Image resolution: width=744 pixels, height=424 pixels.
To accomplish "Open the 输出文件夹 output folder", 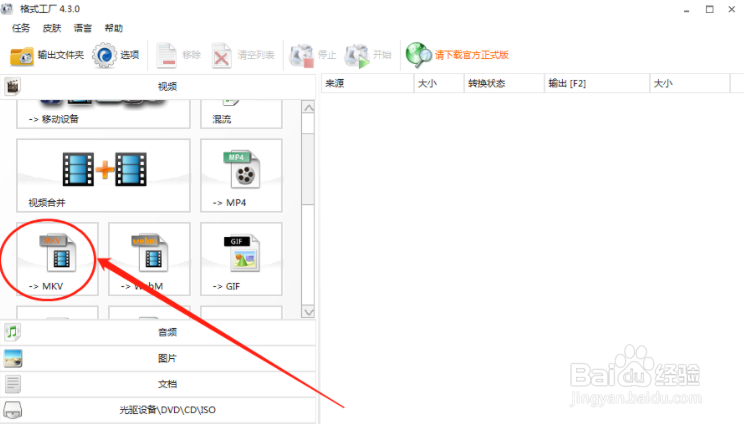I will 46,55.
